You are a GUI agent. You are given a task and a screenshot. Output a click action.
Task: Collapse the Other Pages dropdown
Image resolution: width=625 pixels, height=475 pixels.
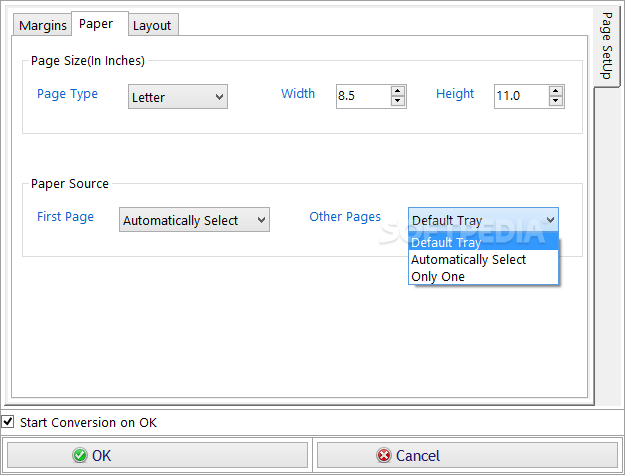[x=483, y=220]
